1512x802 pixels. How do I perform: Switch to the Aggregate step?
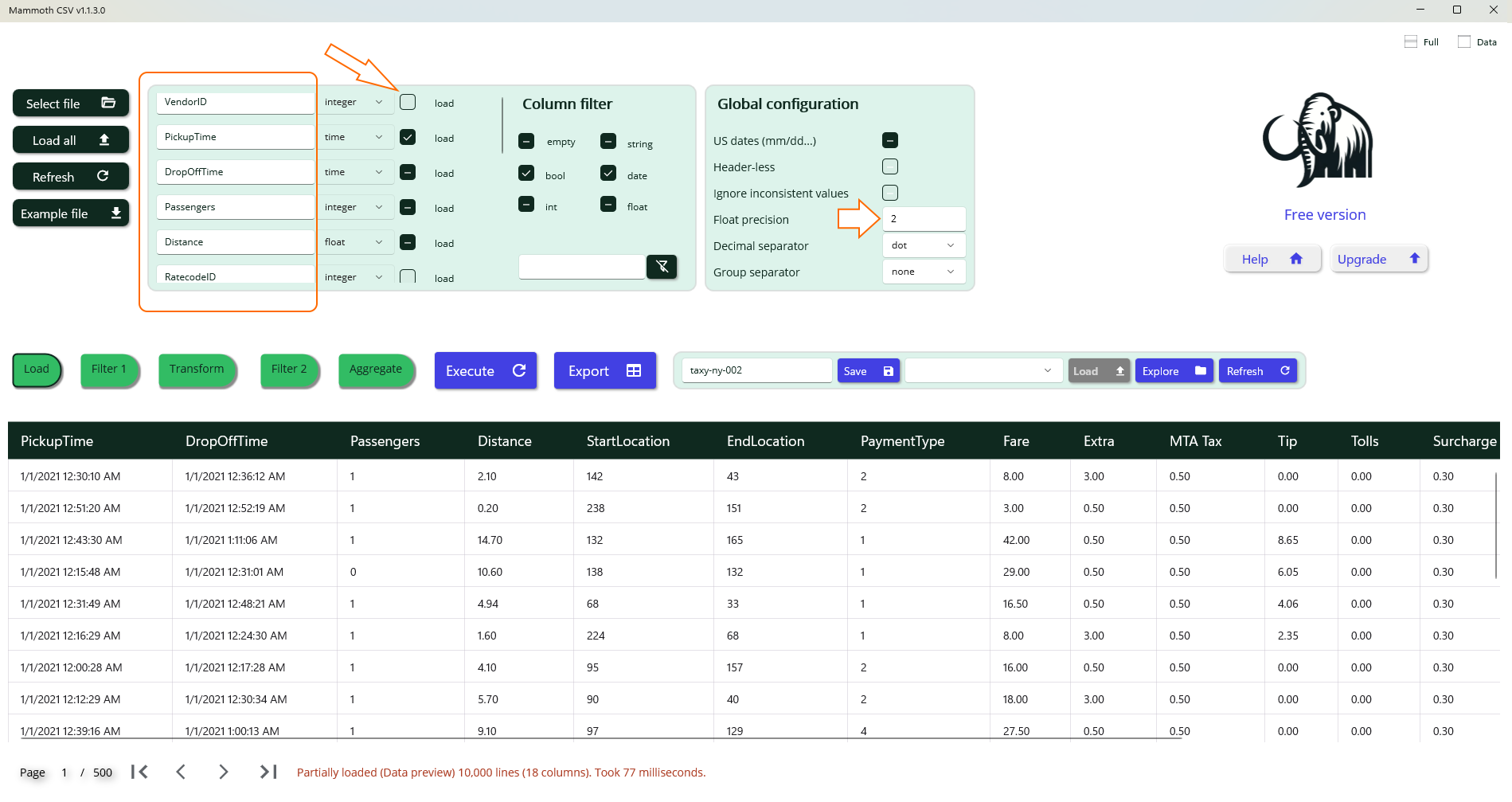tap(376, 370)
